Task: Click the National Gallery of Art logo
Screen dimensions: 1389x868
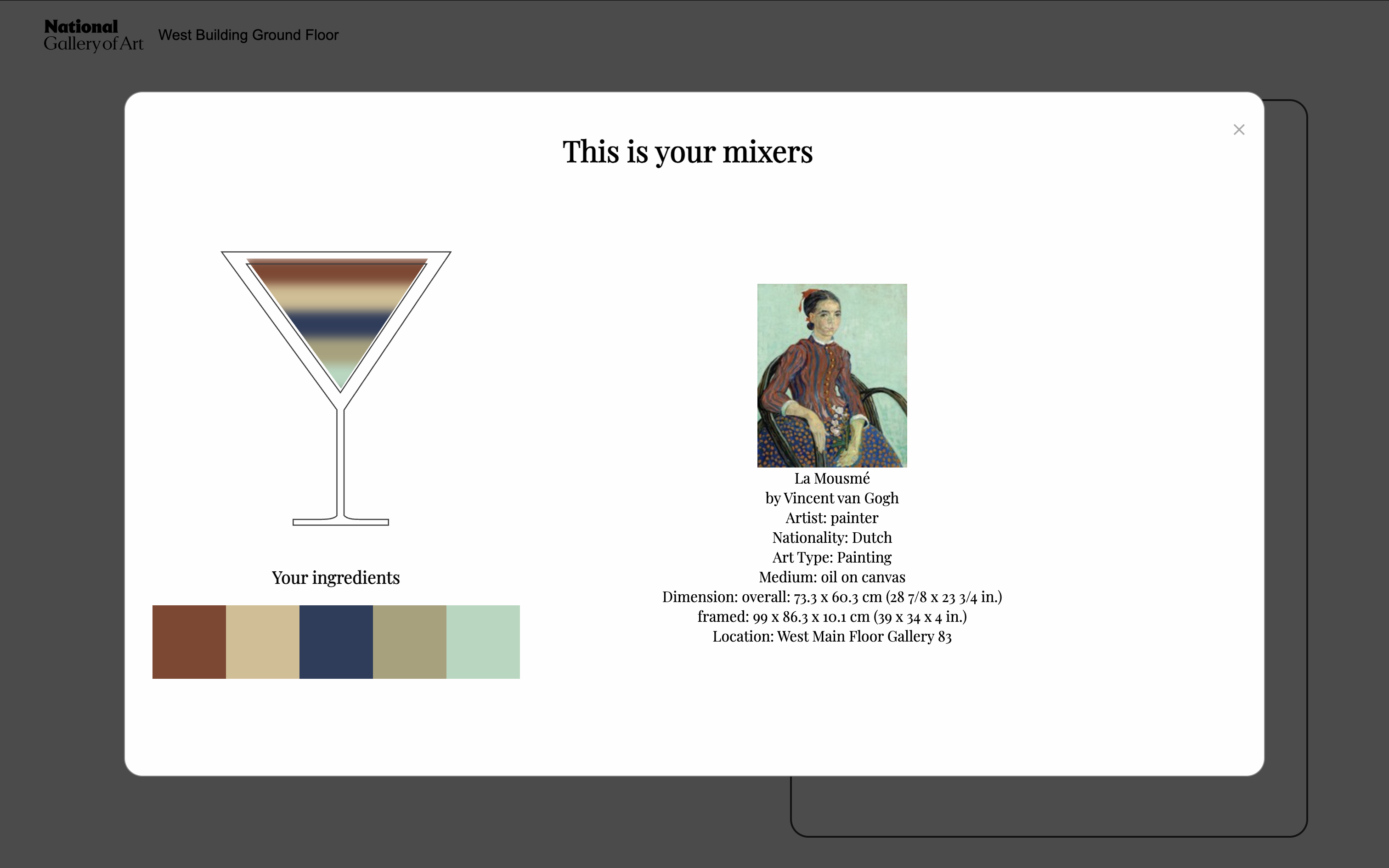Action: tap(94, 36)
